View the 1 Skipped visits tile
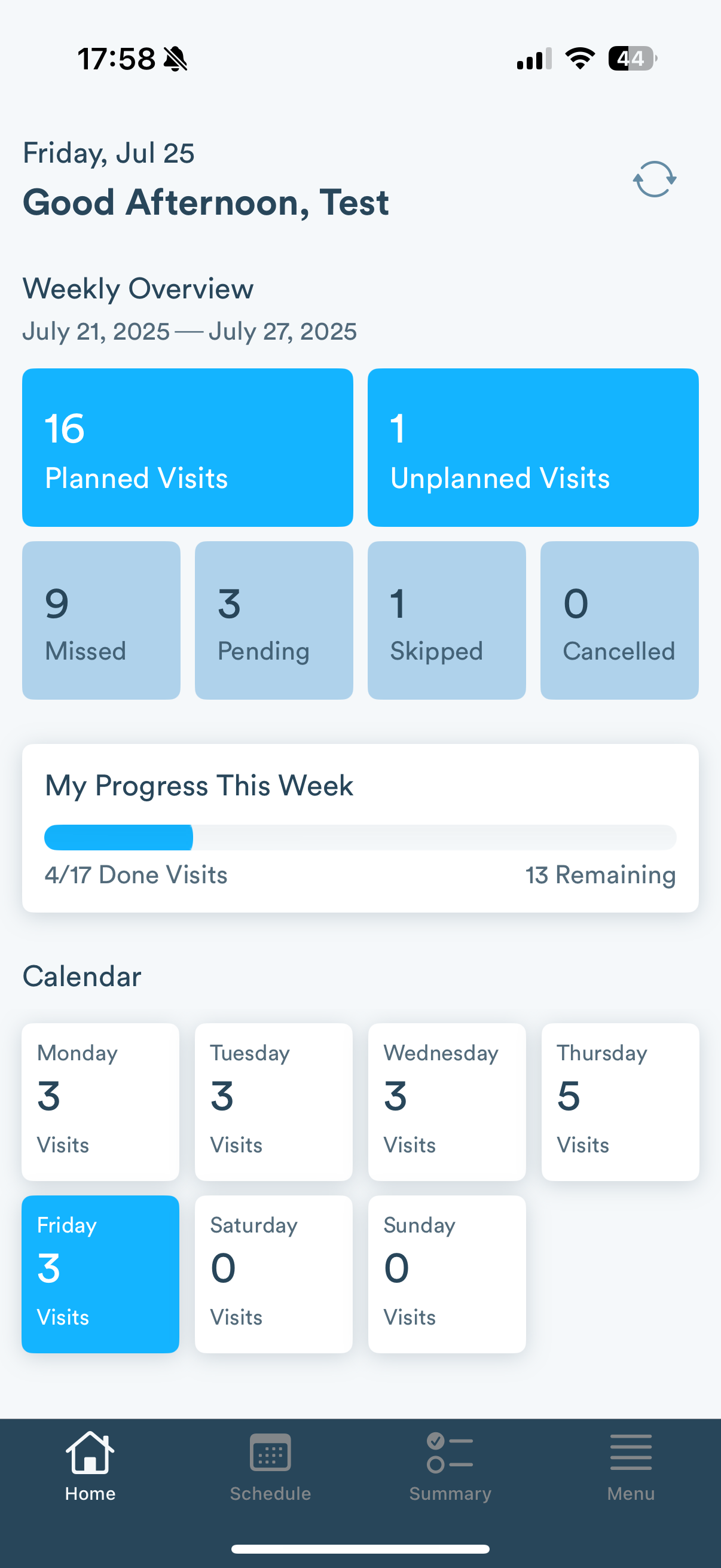This screenshot has width=721, height=1568. 447,620
